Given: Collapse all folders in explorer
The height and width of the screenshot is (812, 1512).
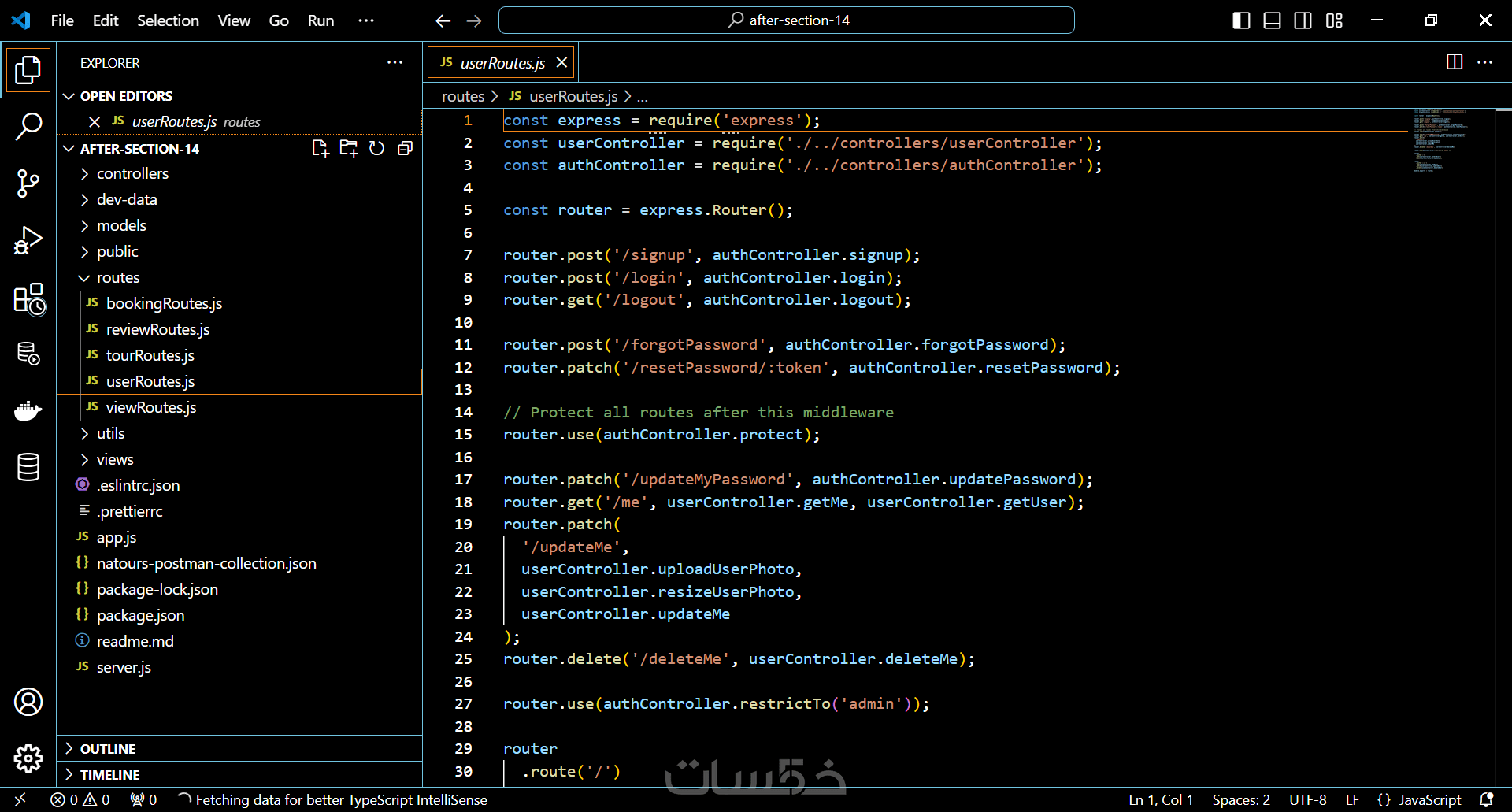Looking at the screenshot, I should (x=405, y=149).
